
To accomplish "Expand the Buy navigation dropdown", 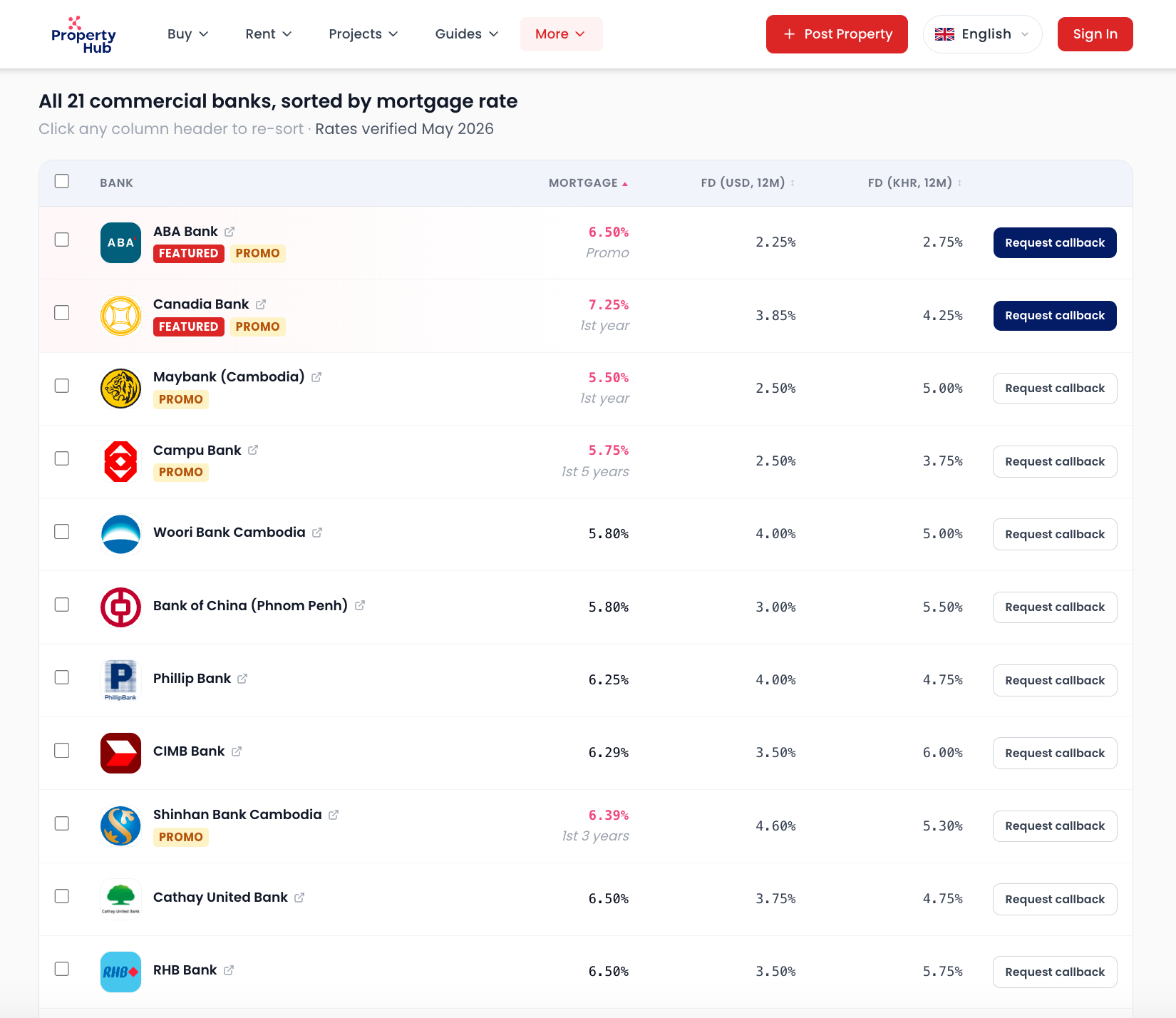I will tap(187, 34).
